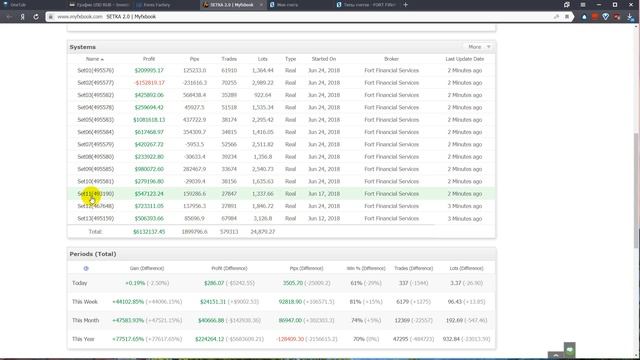Open the Set03(495582) system link

click(96, 95)
